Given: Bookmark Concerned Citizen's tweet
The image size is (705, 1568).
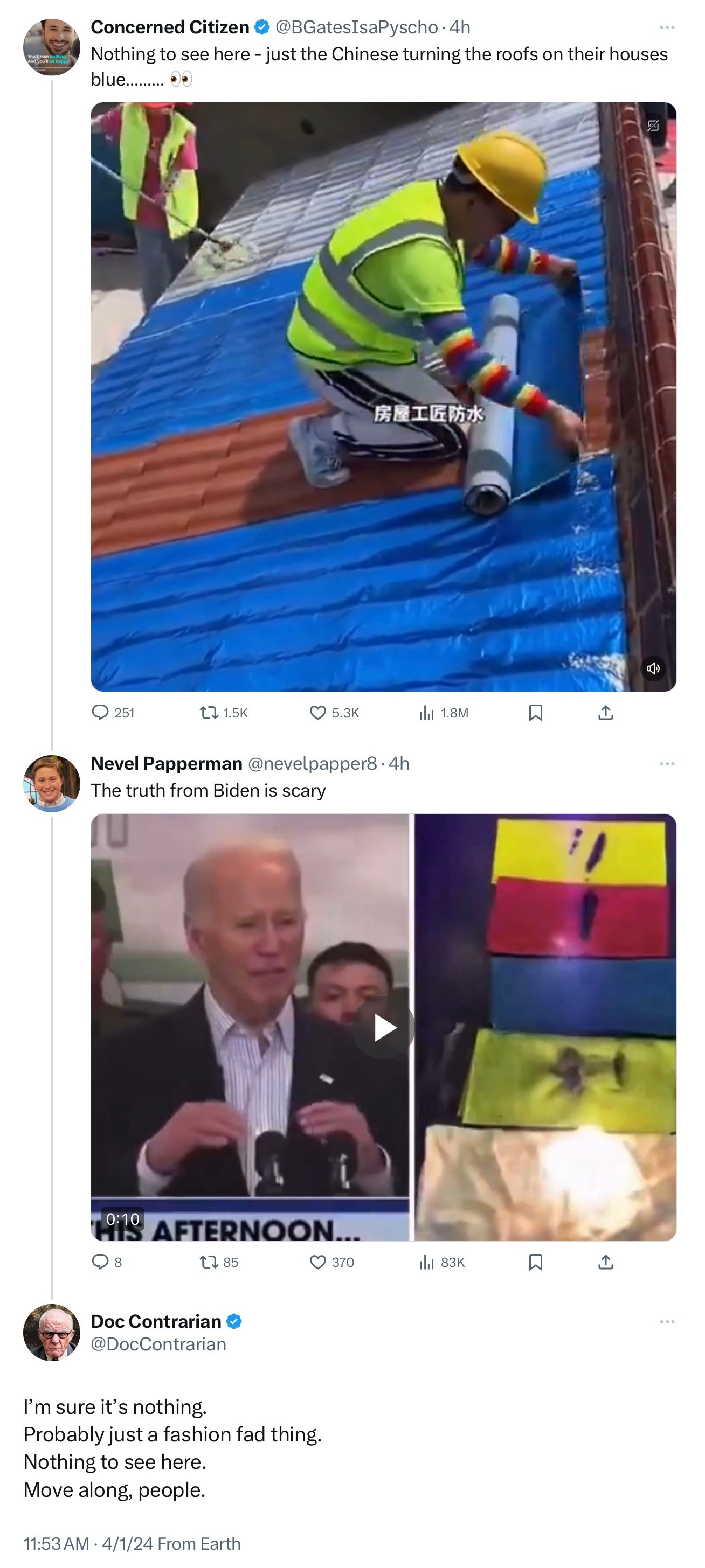Looking at the screenshot, I should tap(536, 712).
